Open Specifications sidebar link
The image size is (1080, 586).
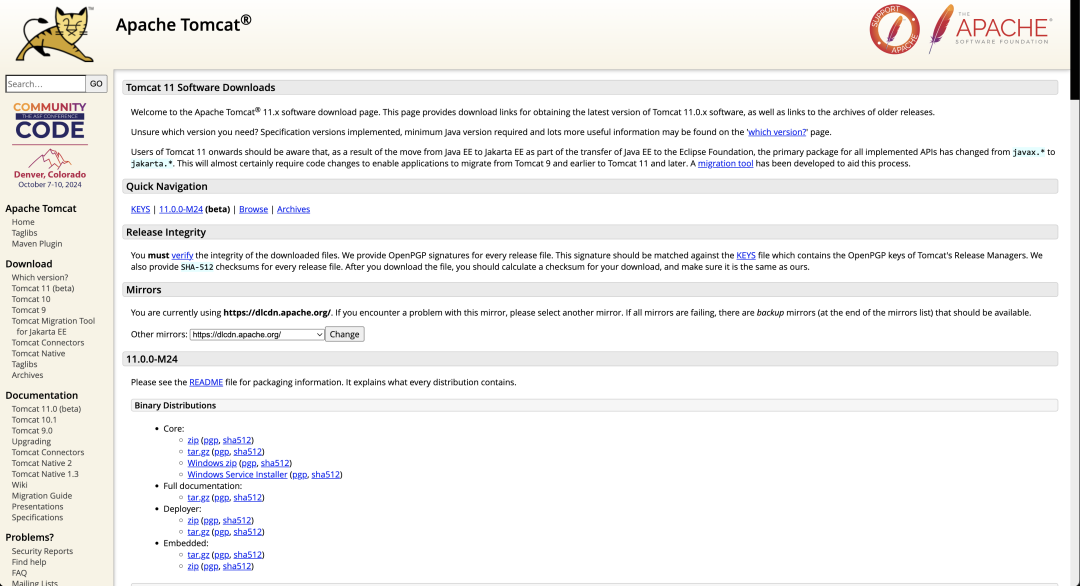pyautogui.click(x=37, y=518)
